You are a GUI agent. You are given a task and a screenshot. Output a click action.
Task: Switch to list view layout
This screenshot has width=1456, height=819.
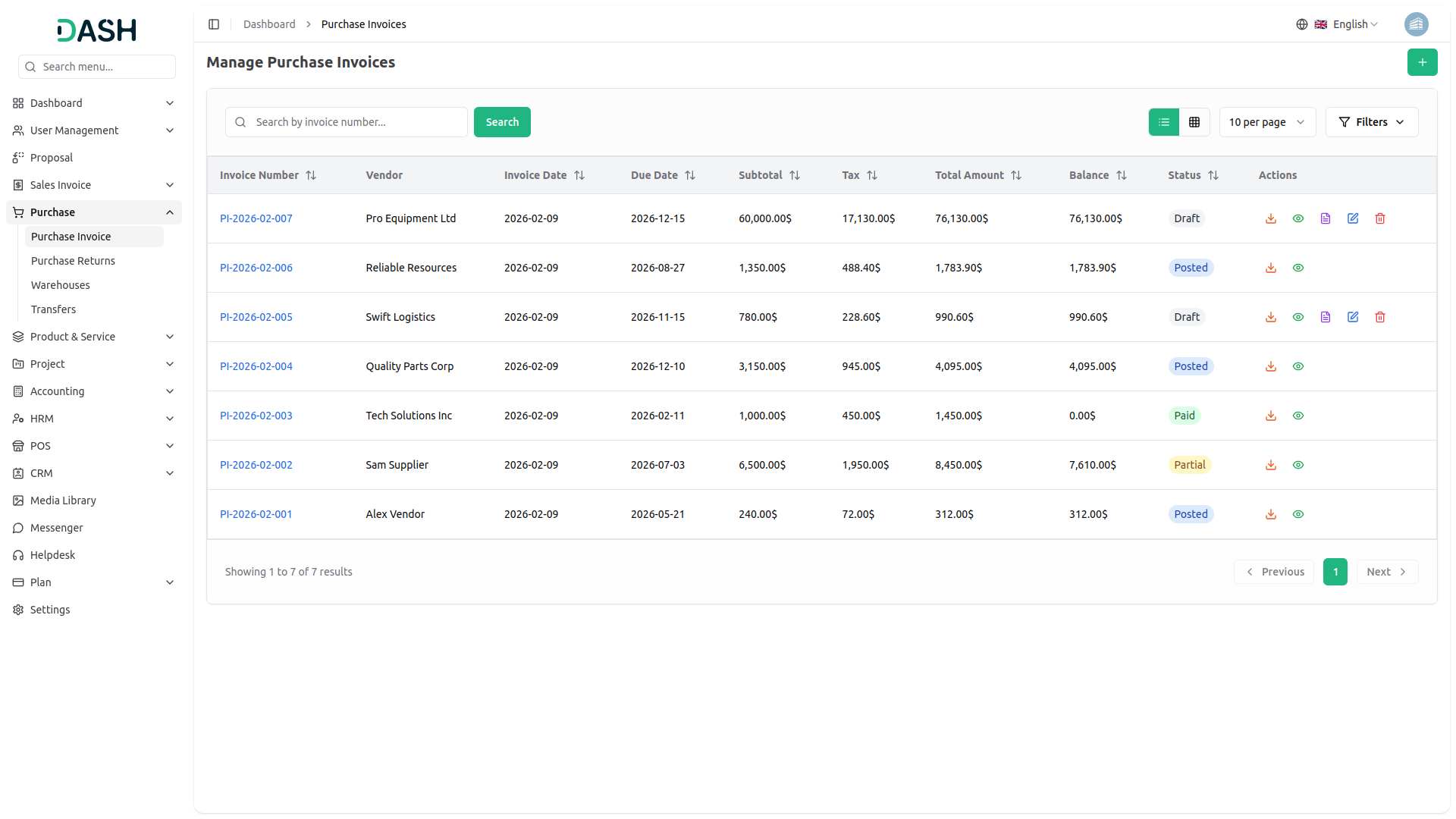(x=1164, y=122)
